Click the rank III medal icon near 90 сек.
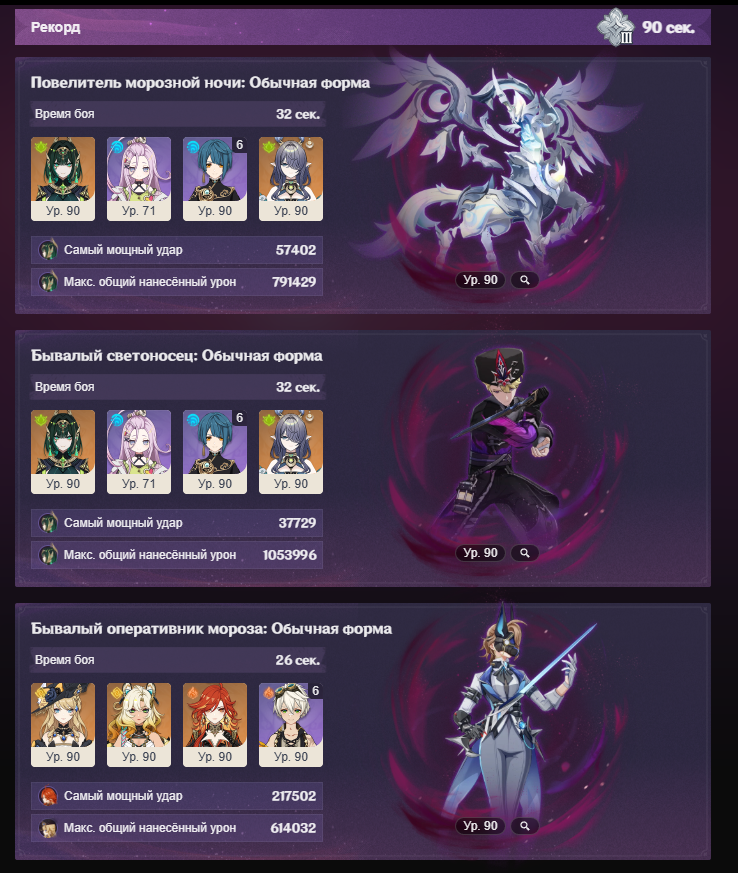 click(616, 27)
